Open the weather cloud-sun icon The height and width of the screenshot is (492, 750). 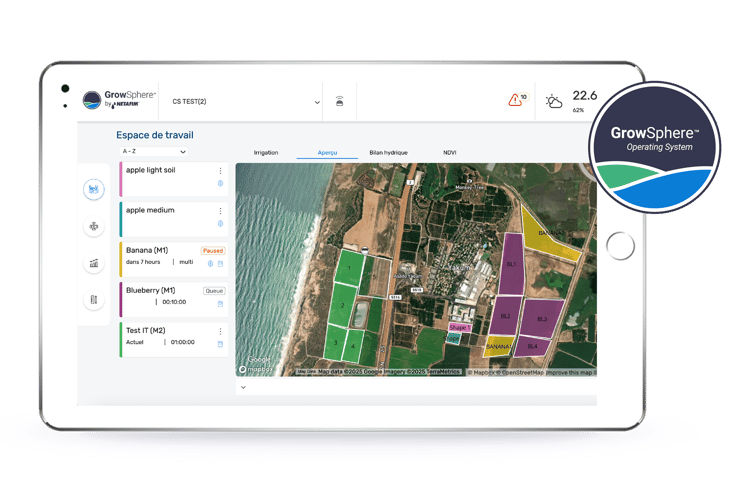pyautogui.click(x=553, y=101)
